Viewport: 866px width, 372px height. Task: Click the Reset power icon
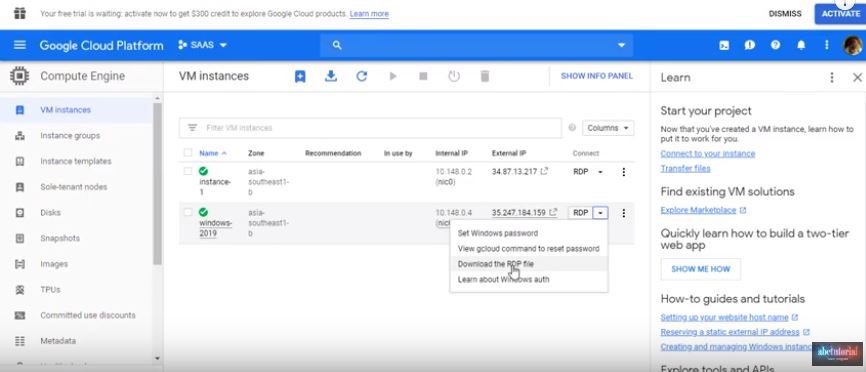(454, 76)
